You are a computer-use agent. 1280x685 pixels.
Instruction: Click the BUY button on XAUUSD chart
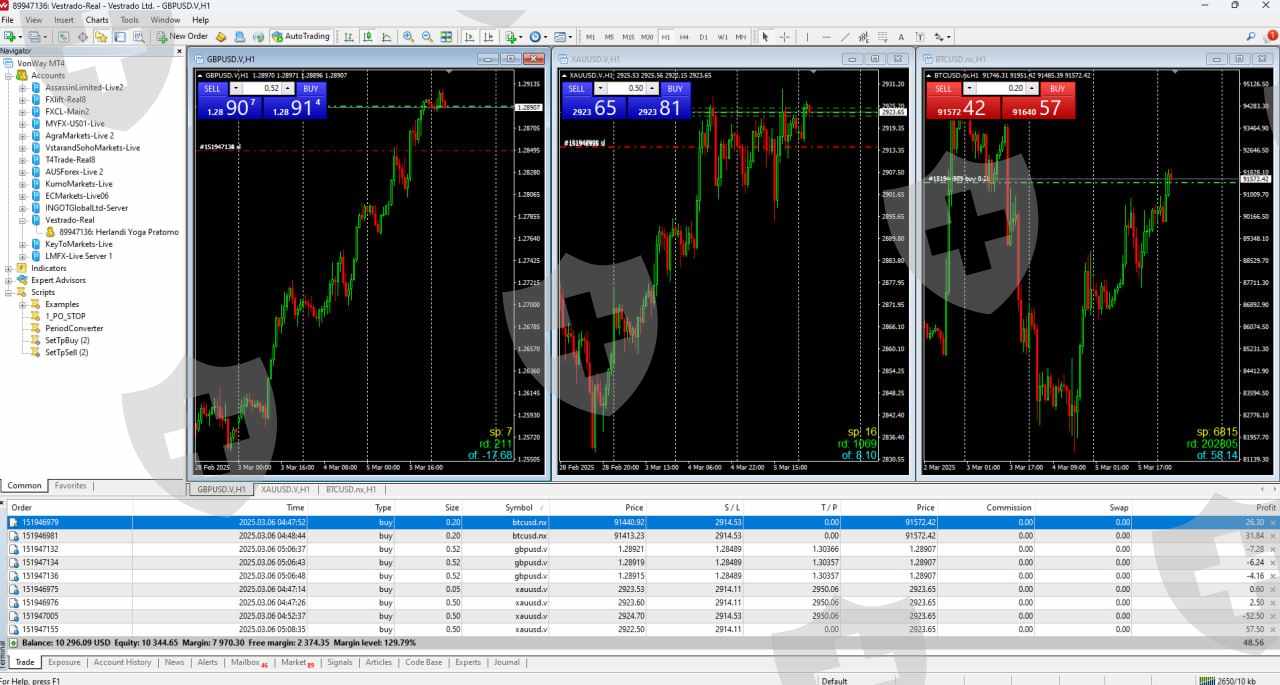pyautogui.click(x=673, y=88)
